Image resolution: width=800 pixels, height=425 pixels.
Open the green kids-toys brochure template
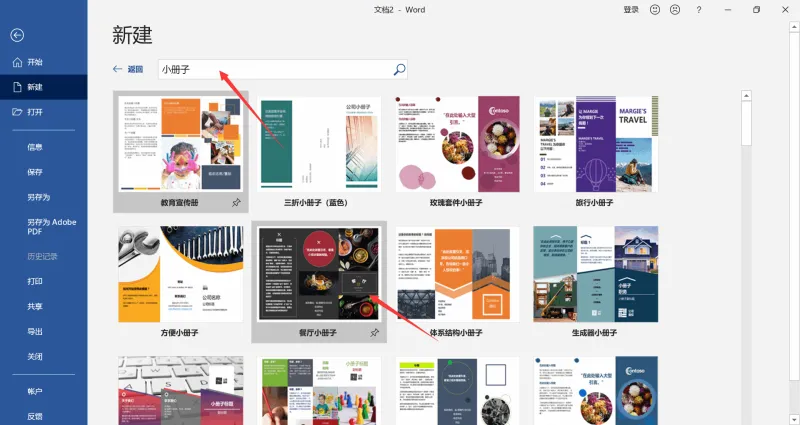pos(319,390)
